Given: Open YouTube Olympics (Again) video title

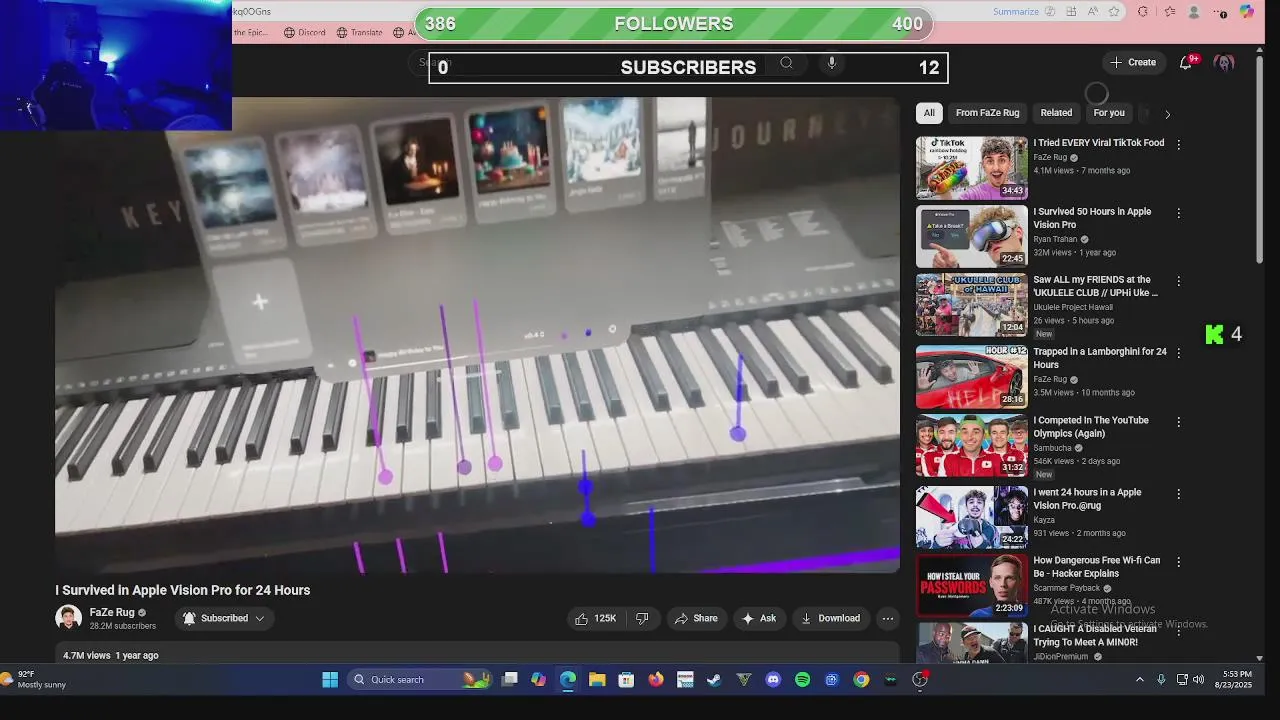Looking at the screenshot, I should [x=1090, y=427].
